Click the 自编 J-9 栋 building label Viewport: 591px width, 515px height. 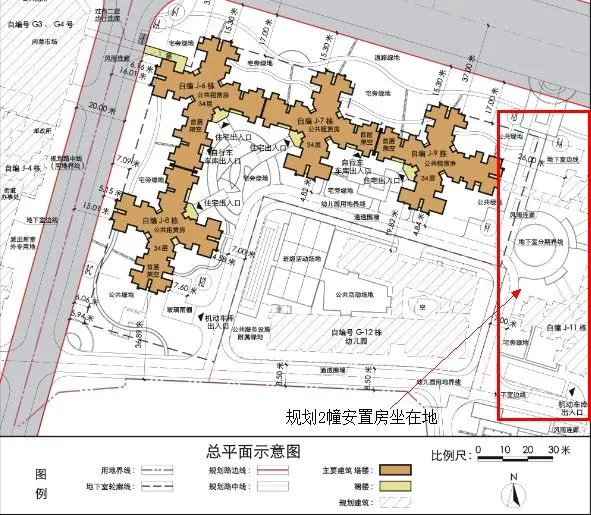pyautogui.click(x=429, y=153)
